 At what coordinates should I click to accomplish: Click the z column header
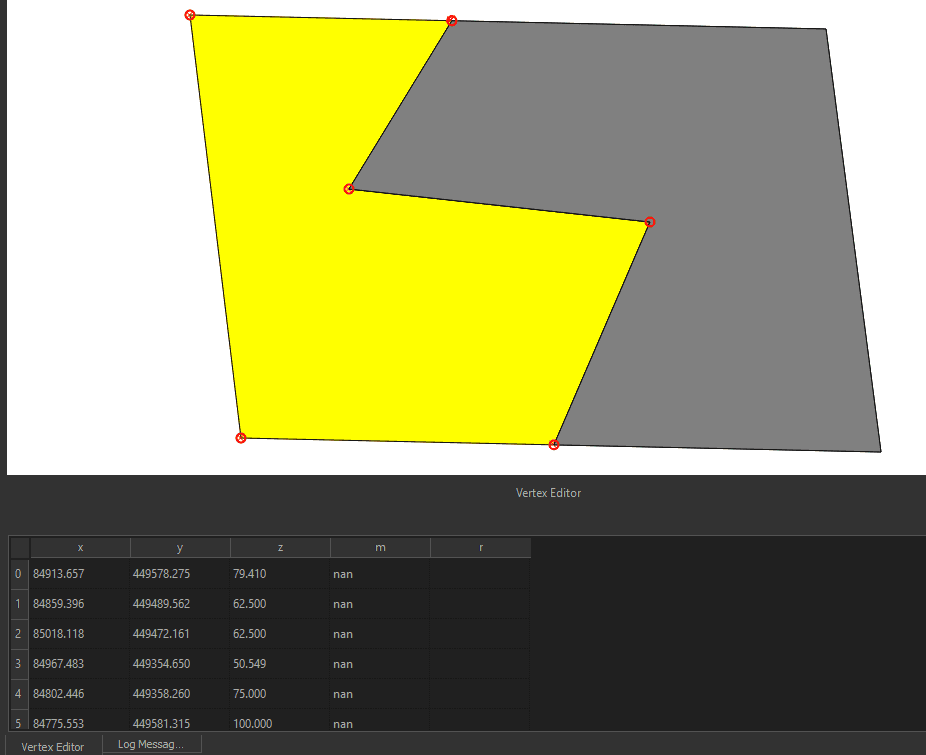click(280, 547)
